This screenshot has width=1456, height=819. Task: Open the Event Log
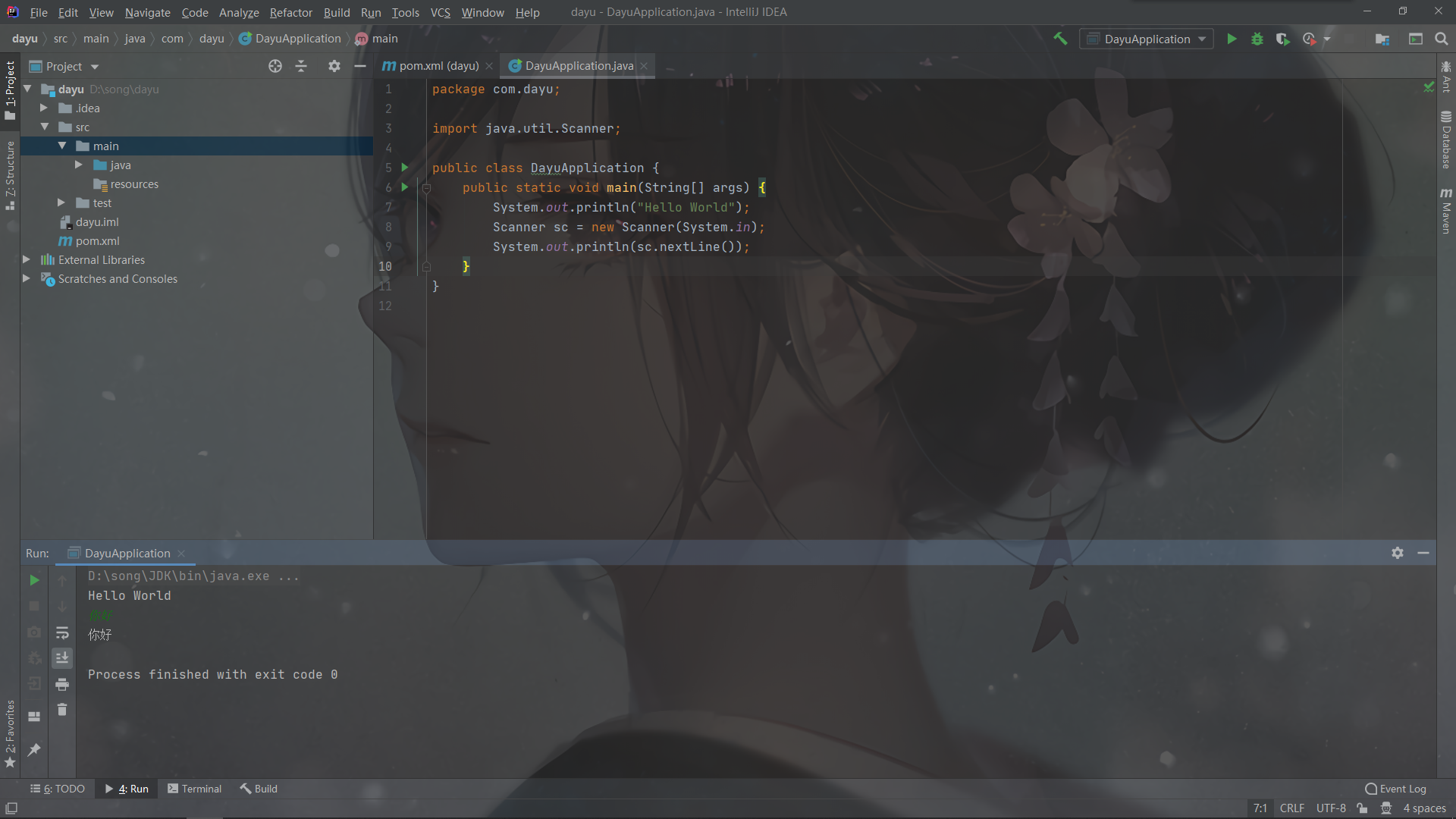tap(1395, 789)
